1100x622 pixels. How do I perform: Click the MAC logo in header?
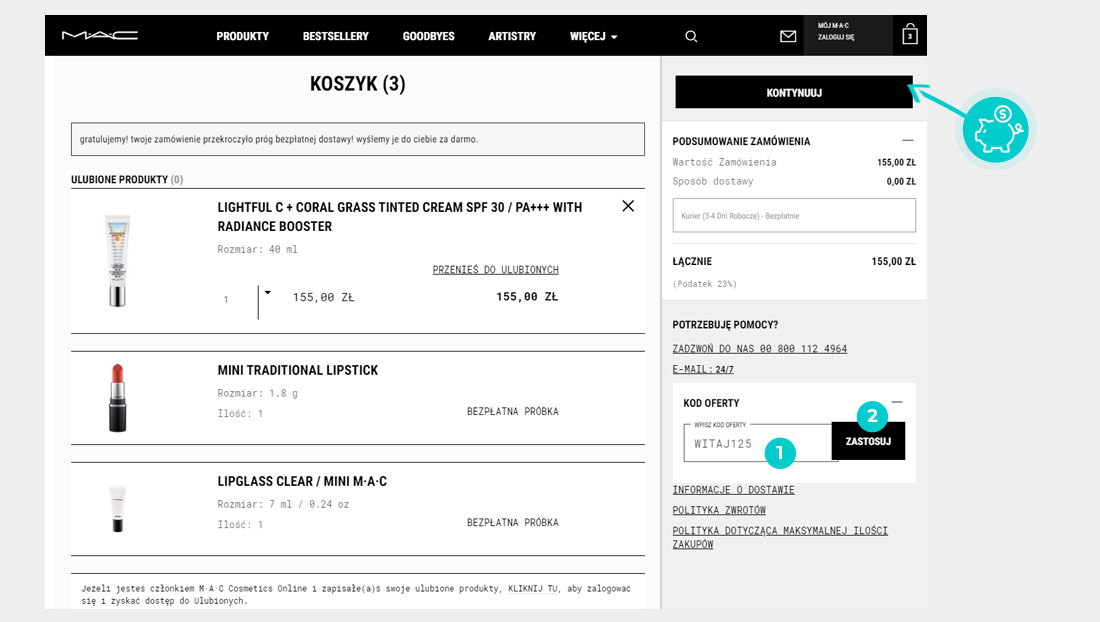pyautogui.click(x=100, y=35)
